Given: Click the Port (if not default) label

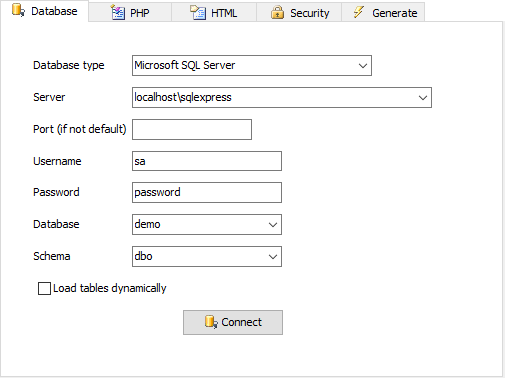Looking at the screenshot, I should point(80,129).
